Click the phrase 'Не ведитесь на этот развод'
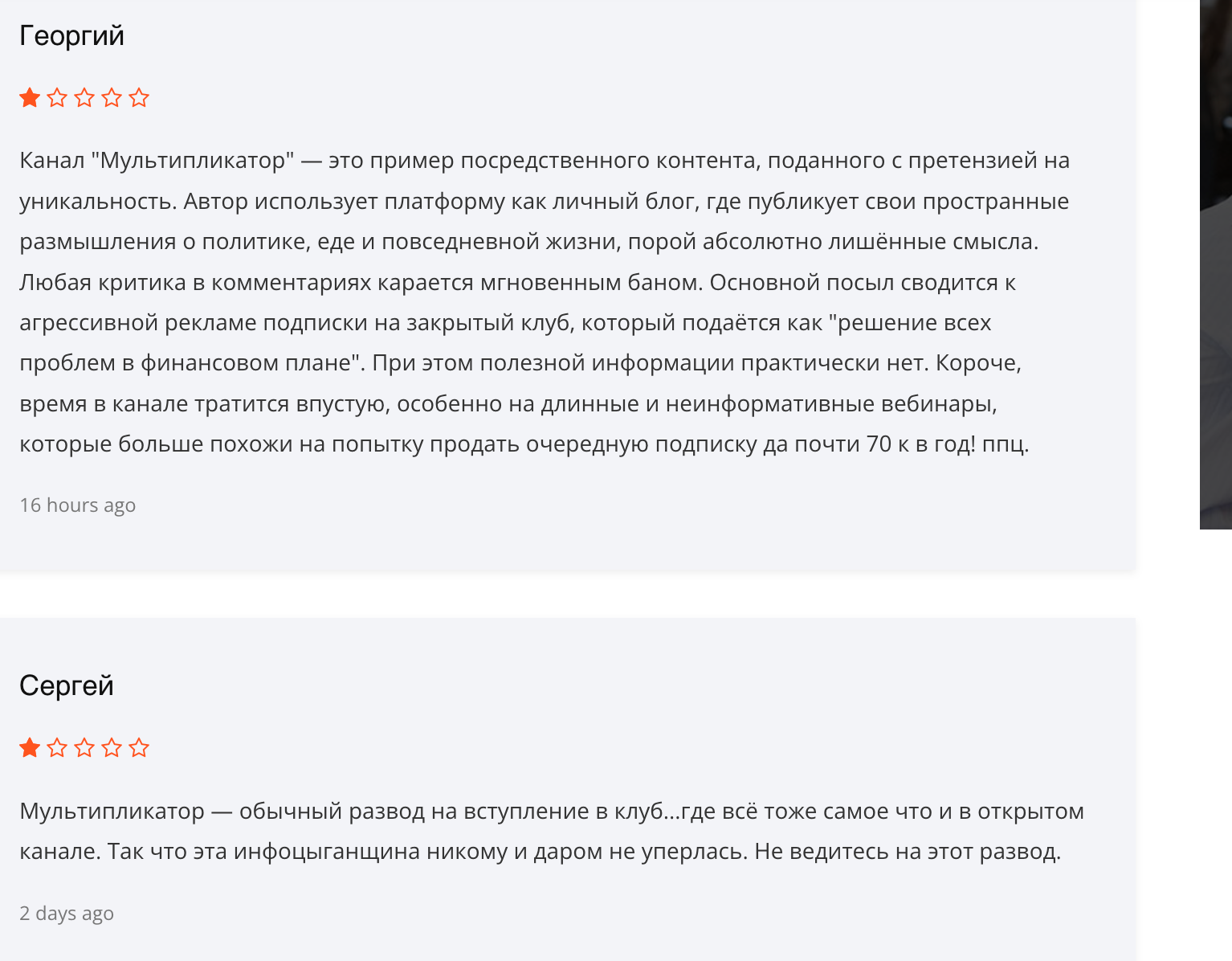Screen dimensions: 1232x961 tap(908, 852)
